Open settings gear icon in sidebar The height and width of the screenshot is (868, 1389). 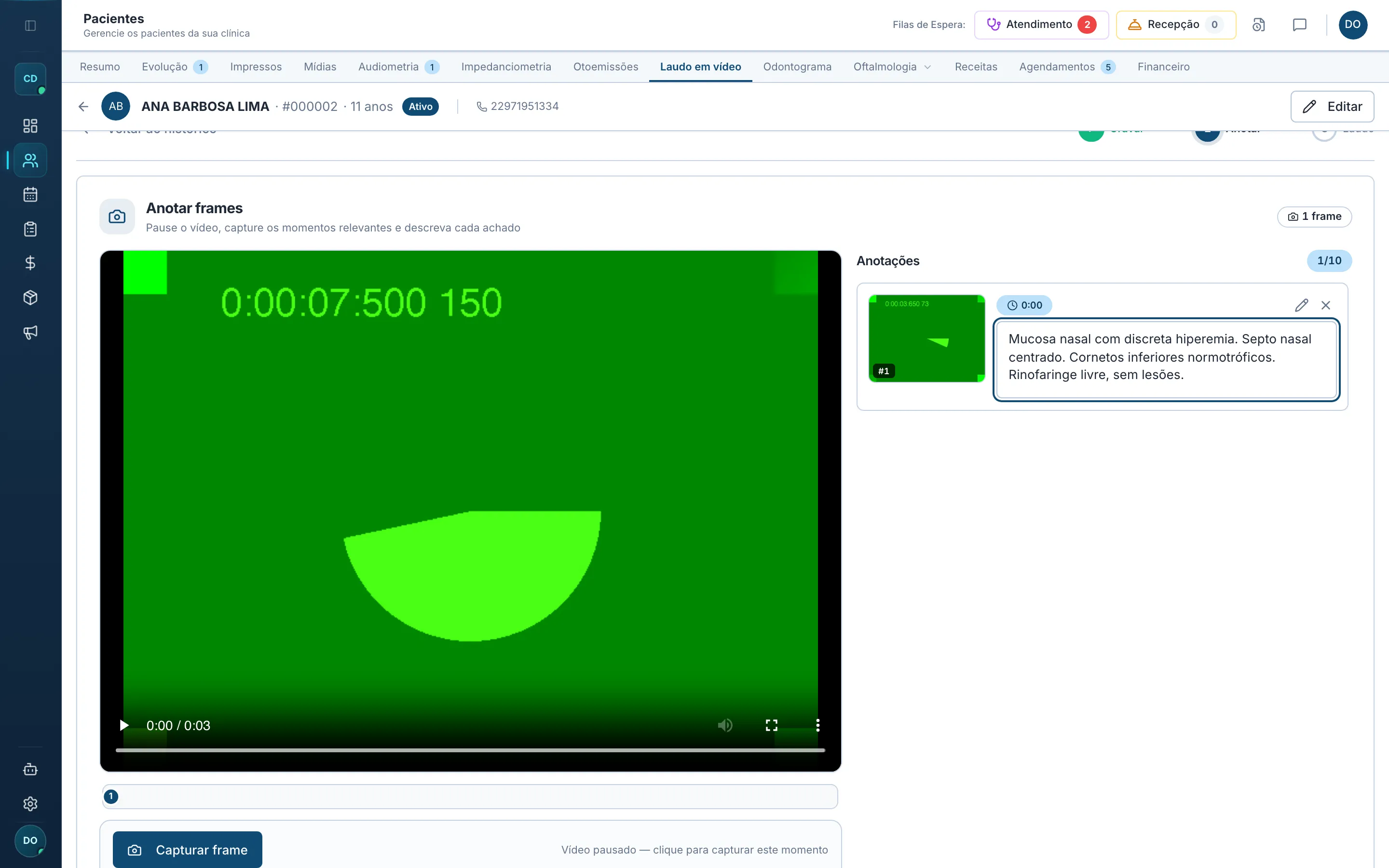coord(30,803)
